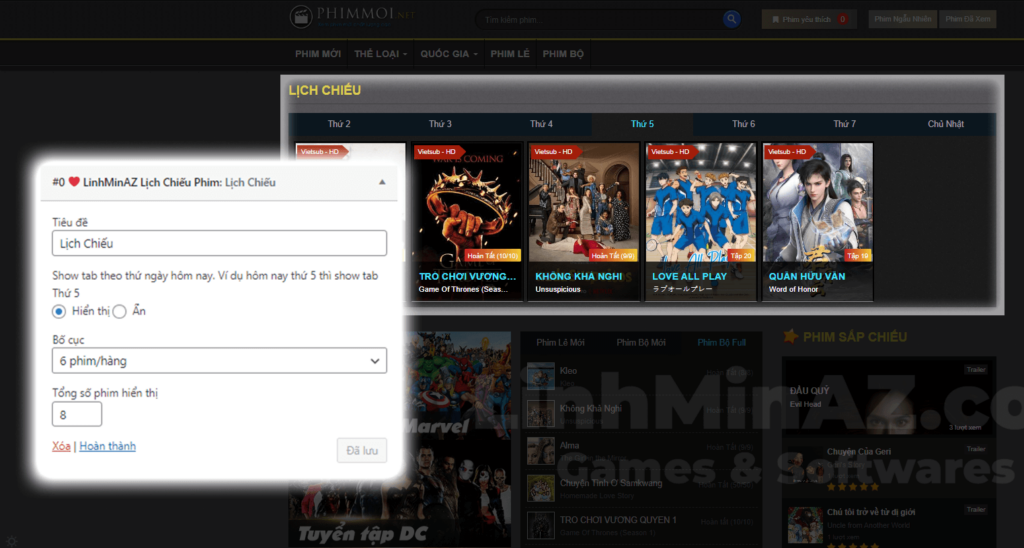
Task: Click the bookmark icon in Phim yêu thích
Action: pos(775,20)
